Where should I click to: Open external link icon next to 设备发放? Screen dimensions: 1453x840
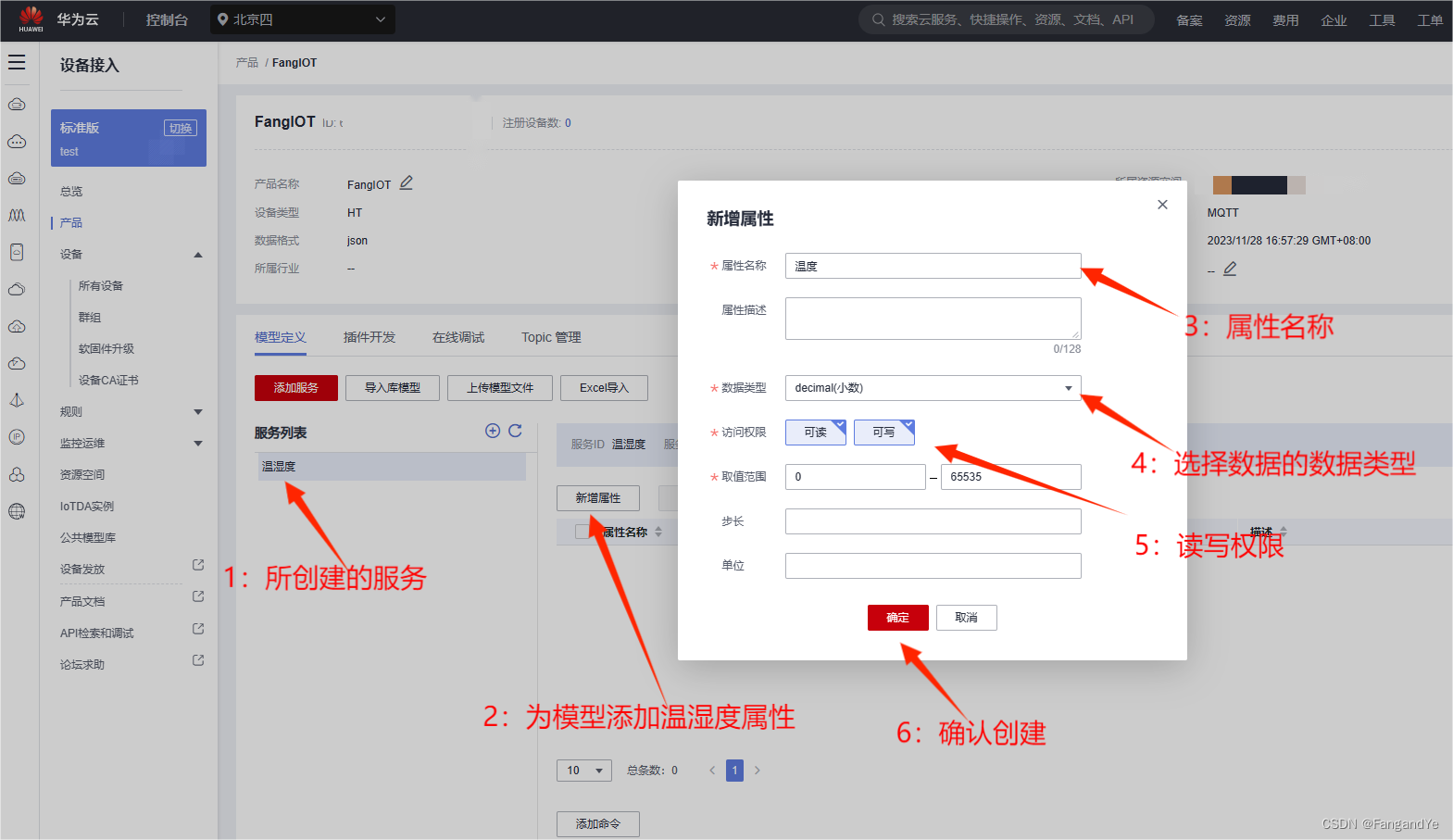[198, 565]
